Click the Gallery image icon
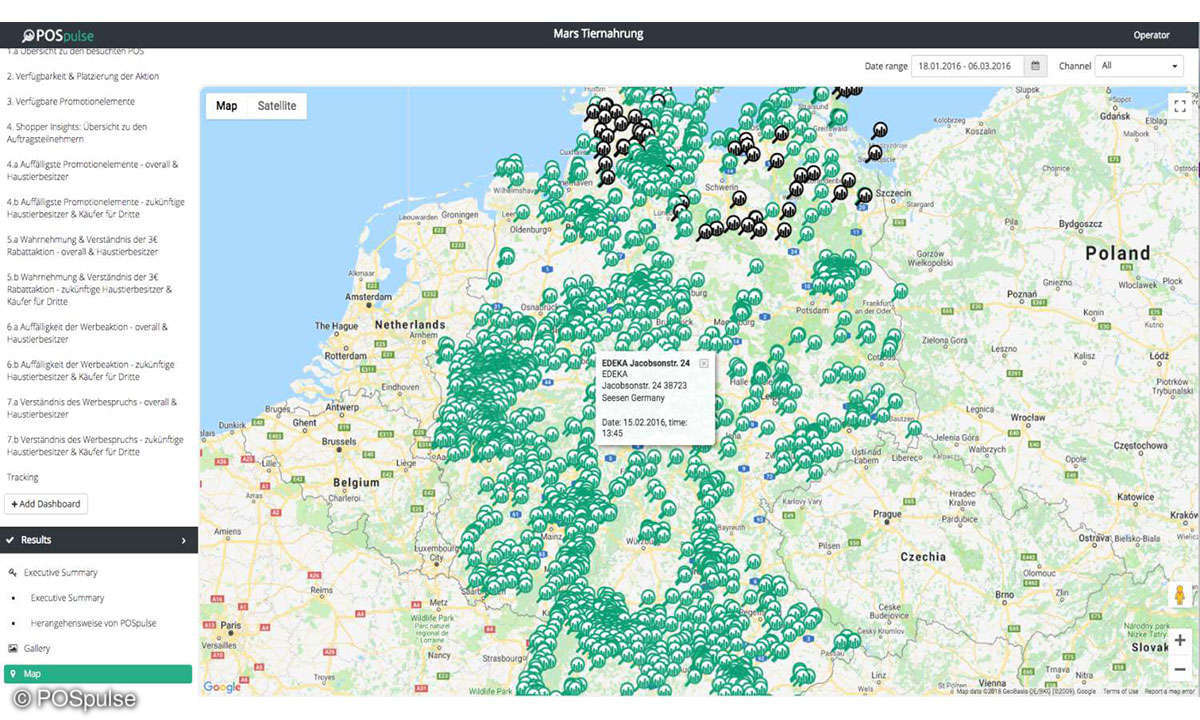Screen dimensions: 1200x720 (13, 649)
